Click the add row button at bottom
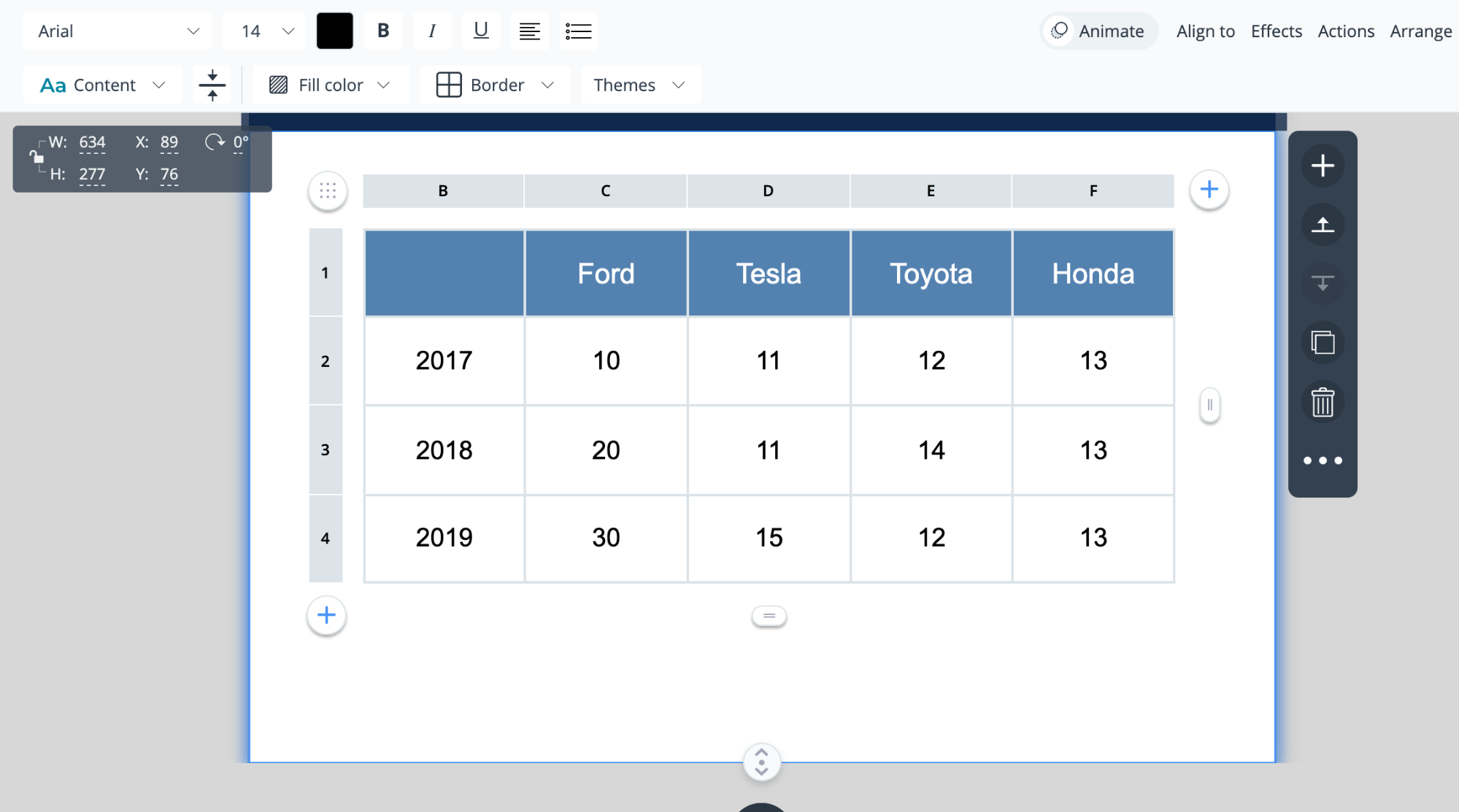 (x=326, y=615)
